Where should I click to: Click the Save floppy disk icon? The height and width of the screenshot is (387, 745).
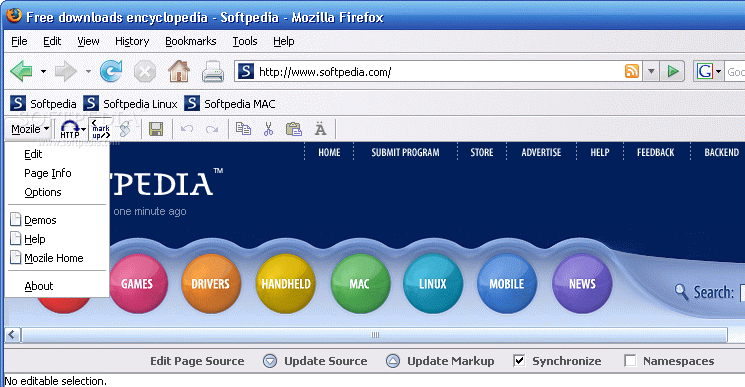[x=156, y=129]
